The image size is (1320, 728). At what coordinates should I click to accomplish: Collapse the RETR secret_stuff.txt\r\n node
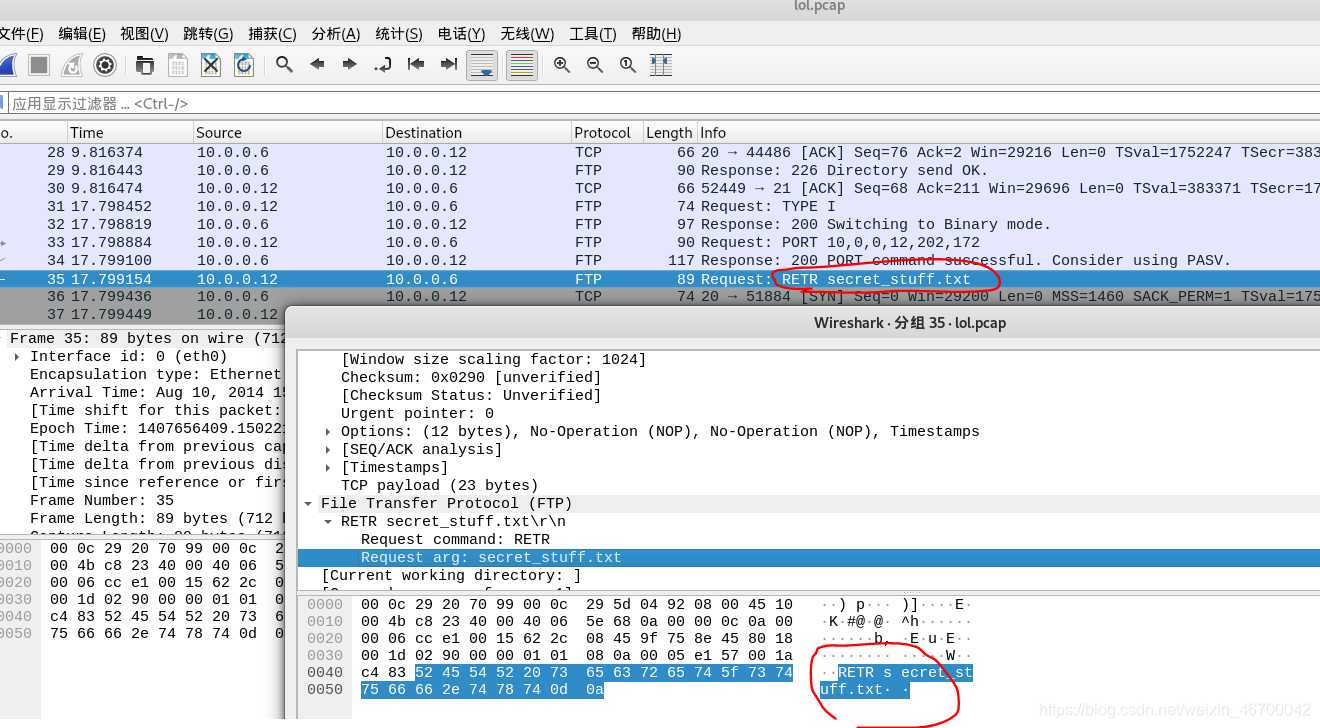(x=330, y=522)
